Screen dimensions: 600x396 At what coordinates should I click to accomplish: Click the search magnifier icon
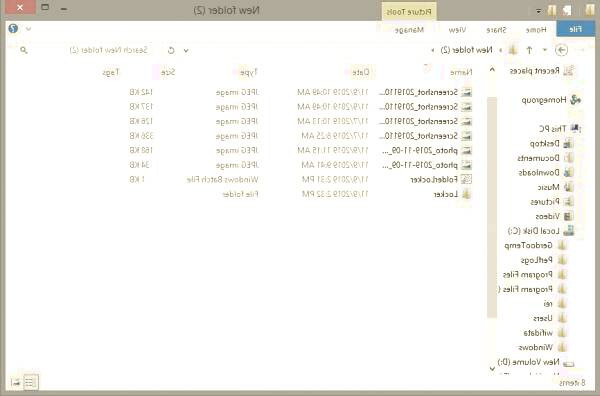24,50
